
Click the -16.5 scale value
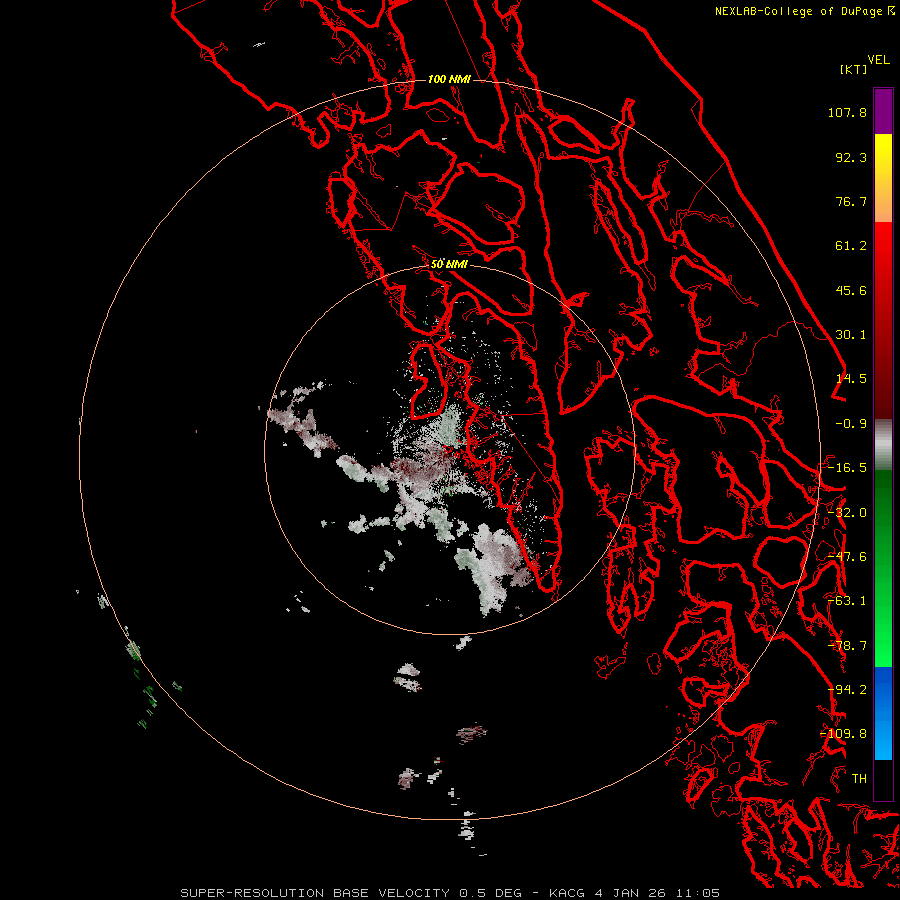point(847,468)
